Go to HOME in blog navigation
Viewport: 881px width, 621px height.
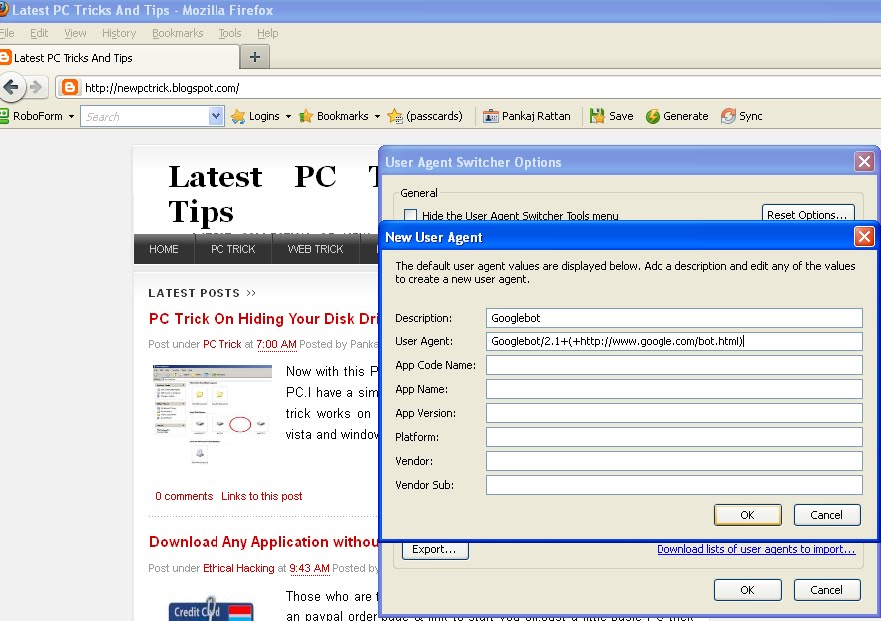tap(164, 249)
